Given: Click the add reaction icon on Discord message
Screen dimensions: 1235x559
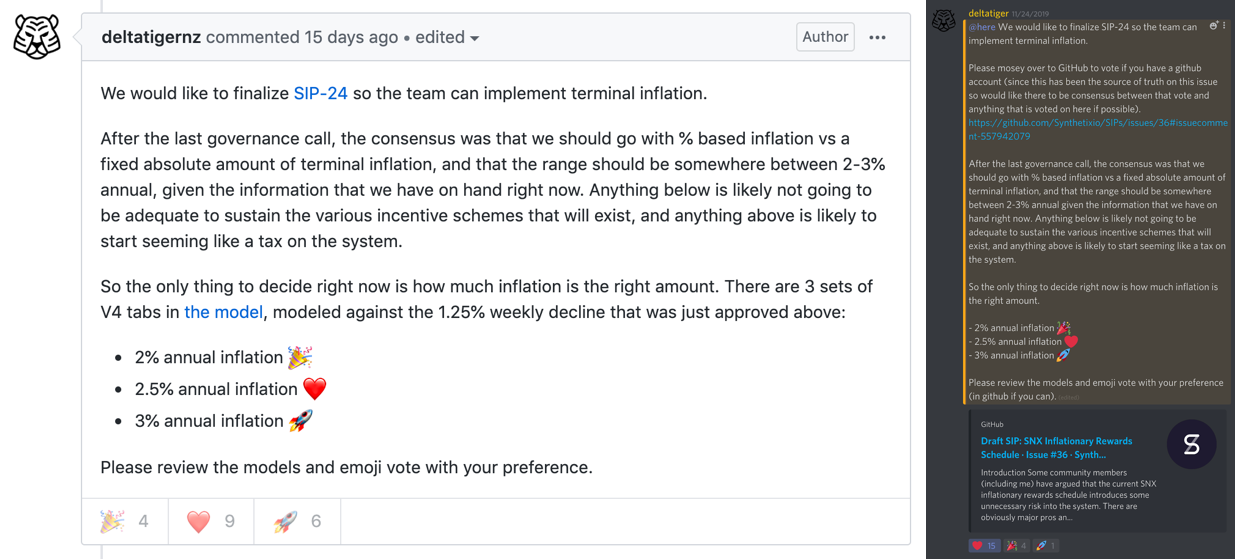Looking at the screenshot, I should (x=1213, y=26).
